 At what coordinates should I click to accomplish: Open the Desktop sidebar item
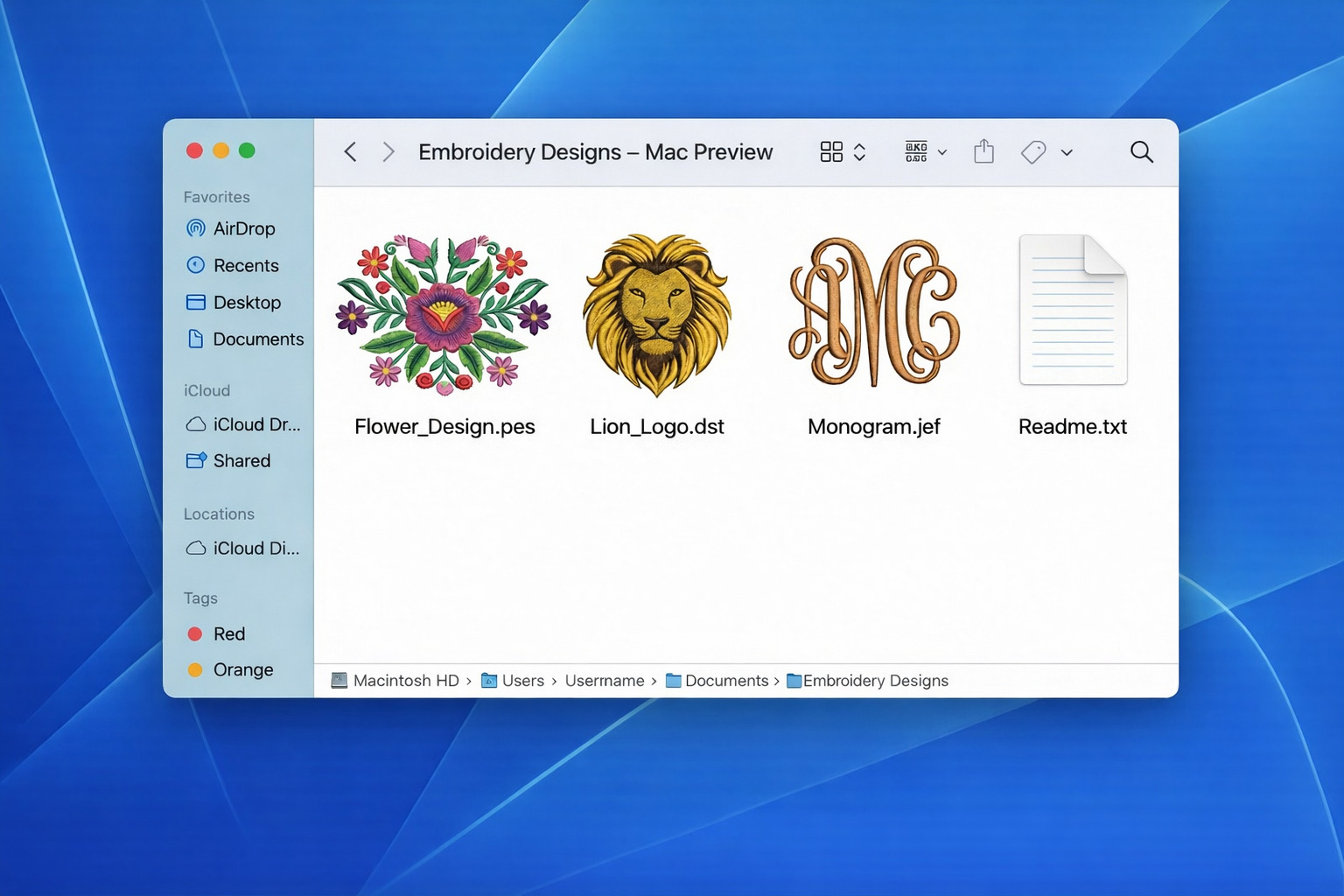246,302
